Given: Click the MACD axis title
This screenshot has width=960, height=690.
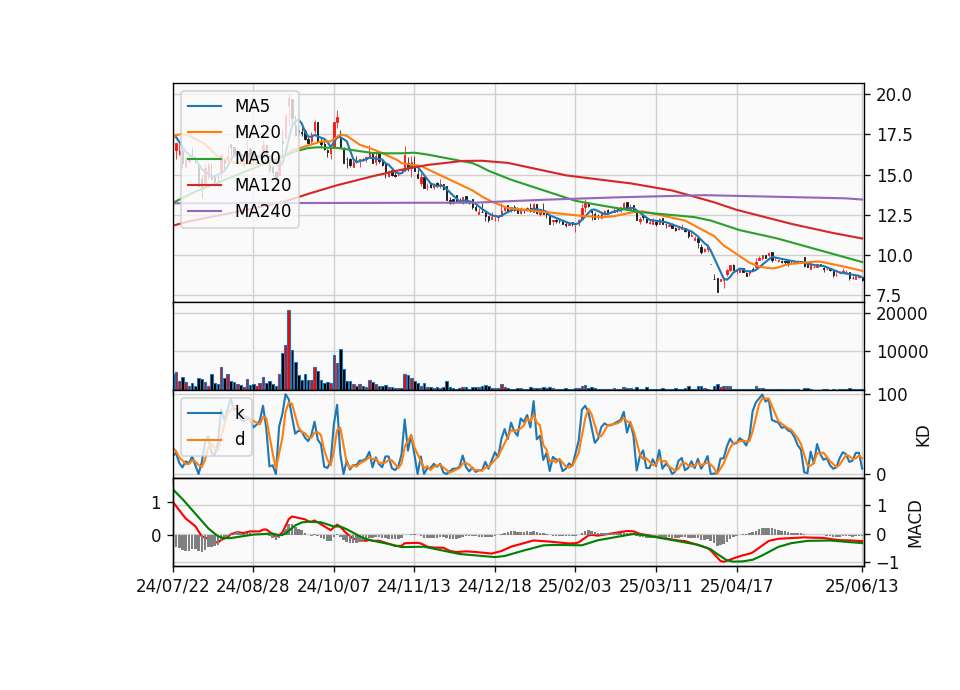Looking at the screenshot, I should point(915,524).
